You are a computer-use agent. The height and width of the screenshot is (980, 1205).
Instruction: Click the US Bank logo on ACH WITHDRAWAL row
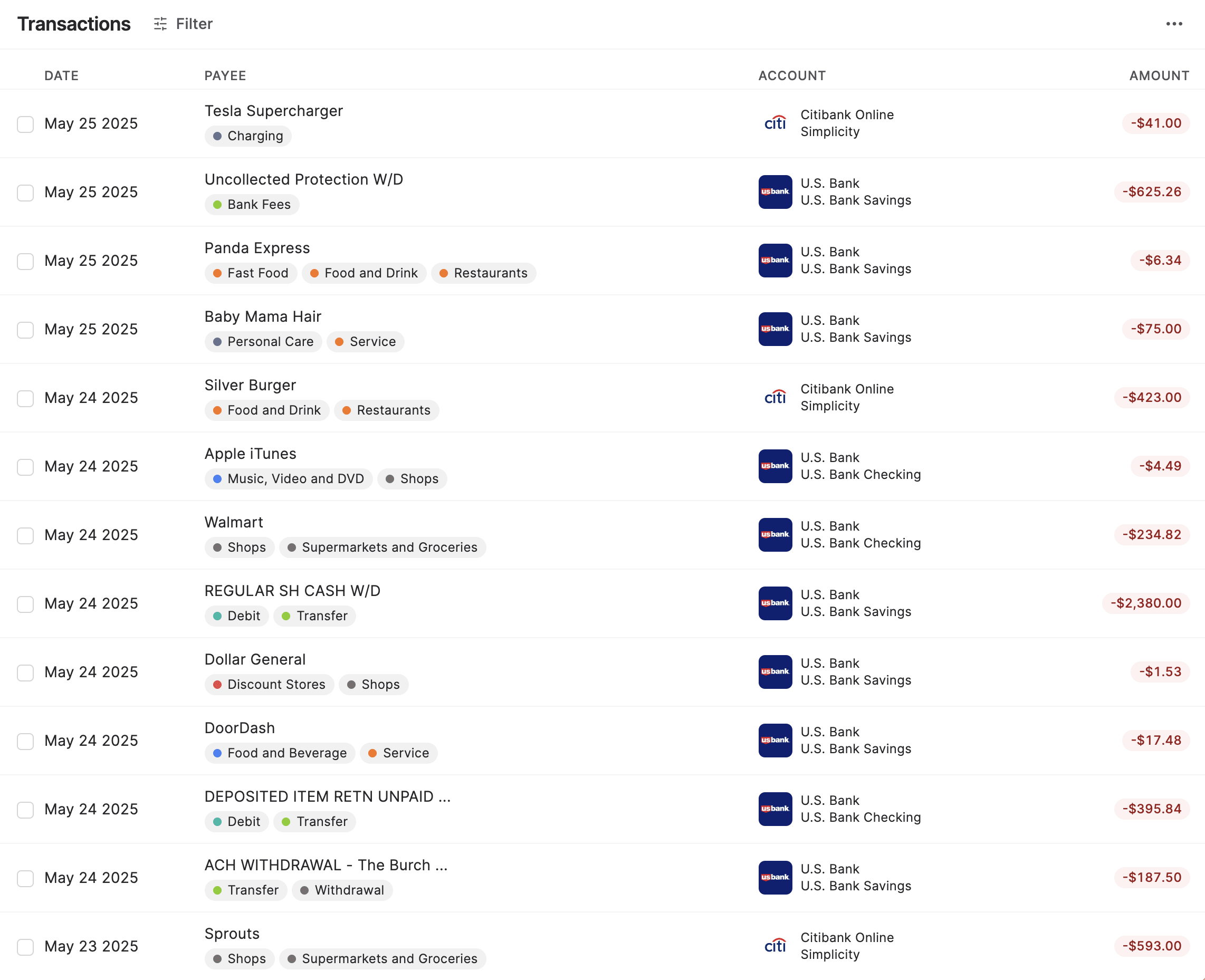pos(774,878)
